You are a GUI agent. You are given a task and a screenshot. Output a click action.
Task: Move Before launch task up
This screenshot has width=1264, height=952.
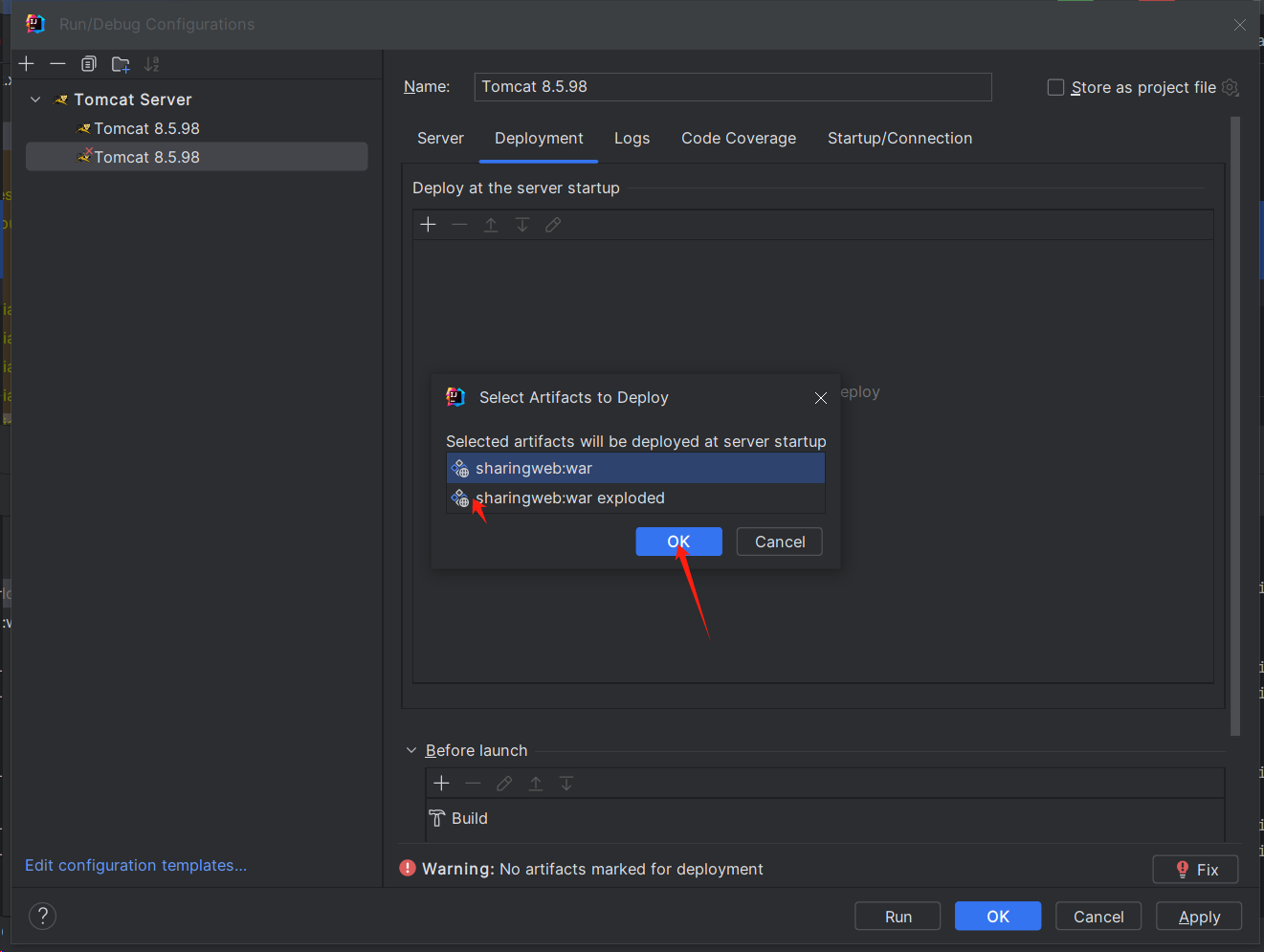point(536,783)
